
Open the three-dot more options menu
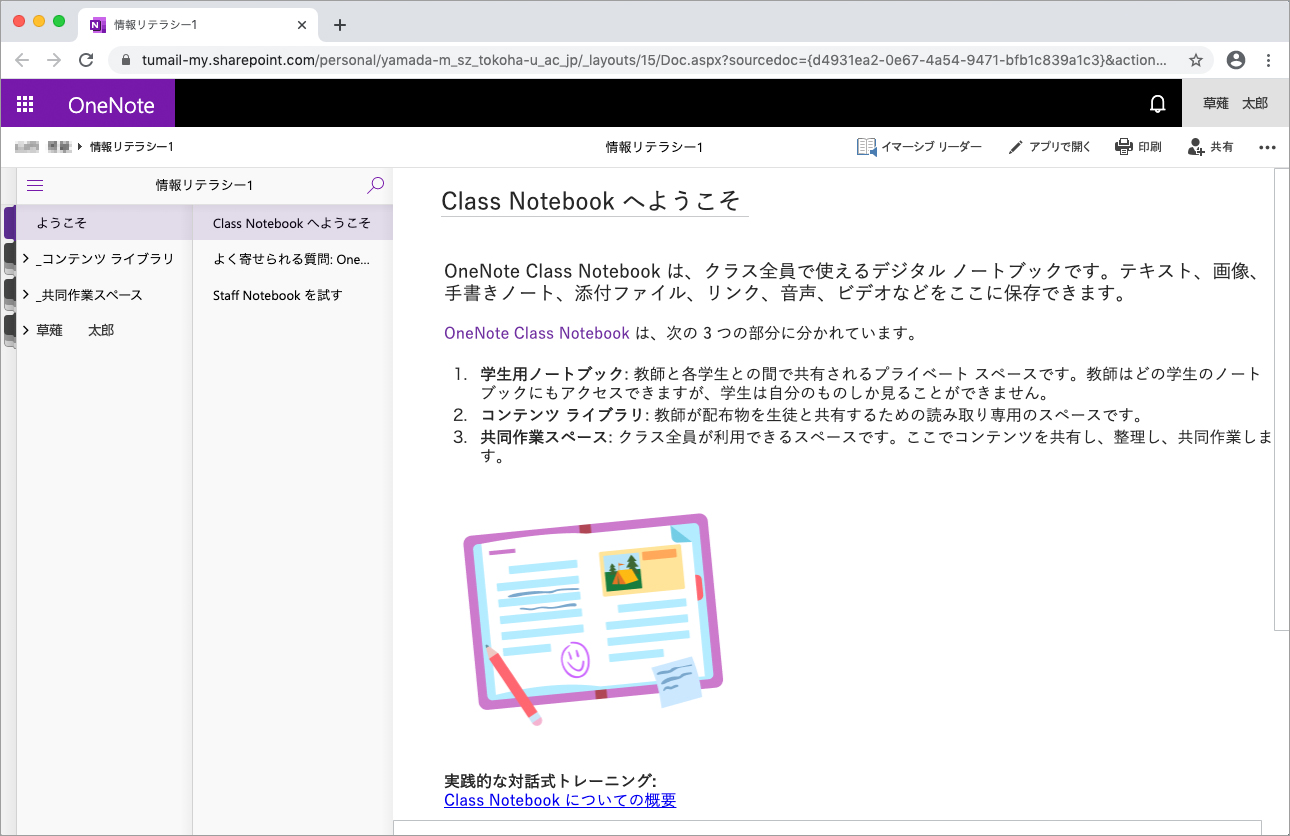coord(1267,147)
